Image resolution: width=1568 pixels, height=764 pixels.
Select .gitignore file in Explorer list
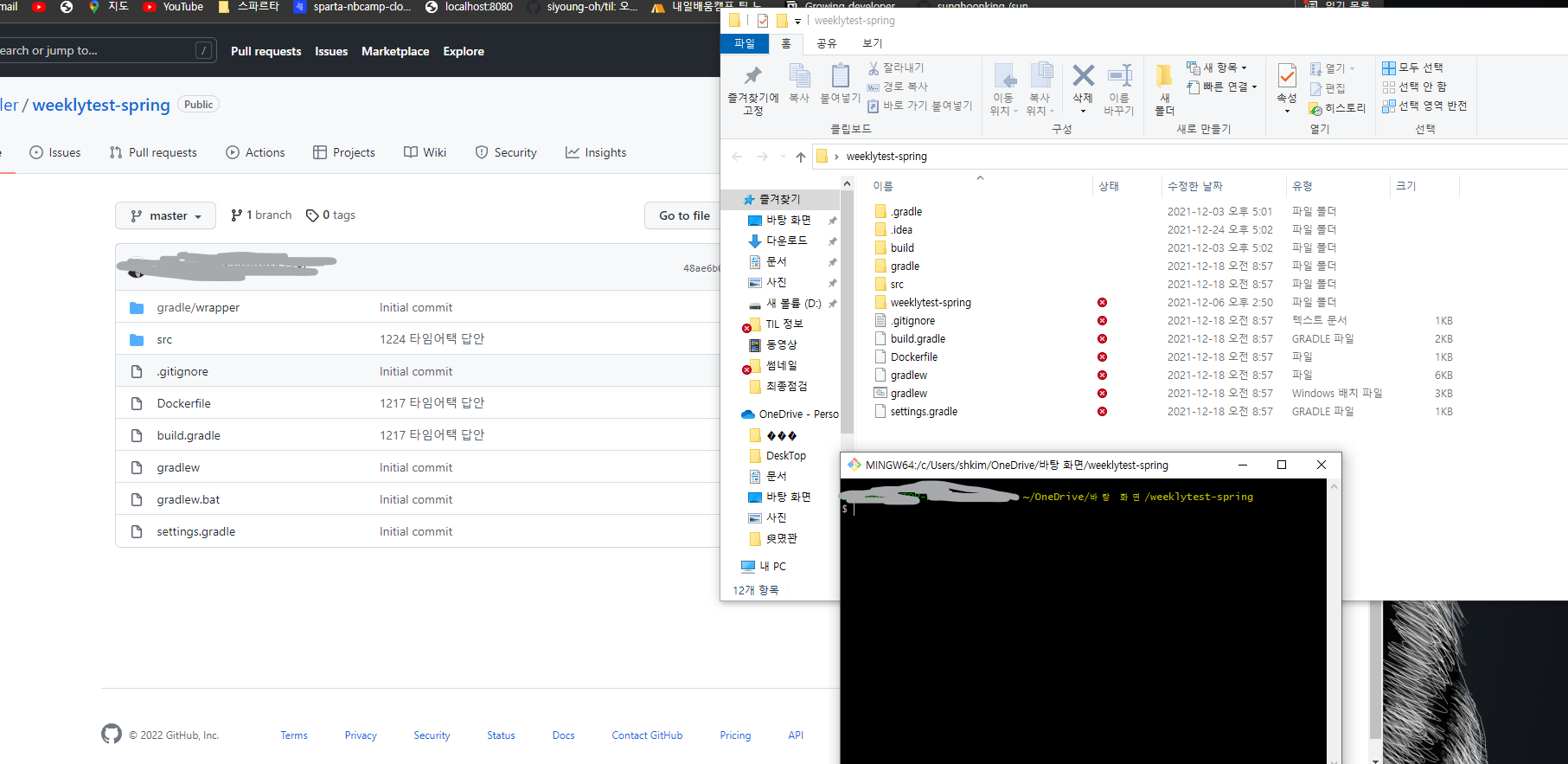coord(912,321)
